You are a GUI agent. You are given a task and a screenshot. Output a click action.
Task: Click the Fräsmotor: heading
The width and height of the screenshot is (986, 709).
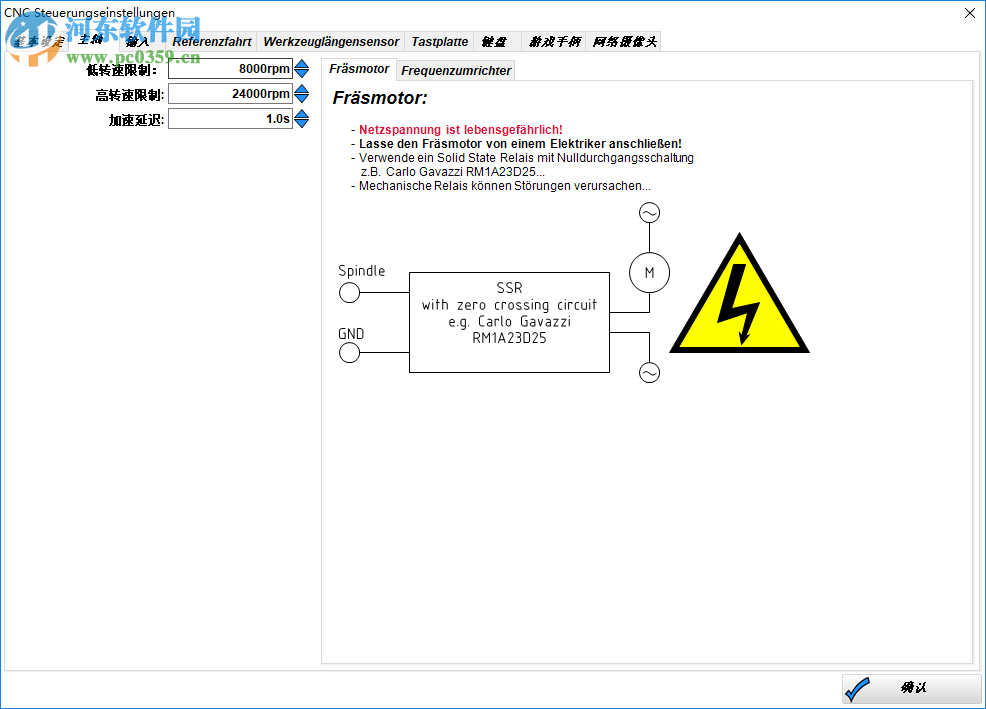[380, 98]
